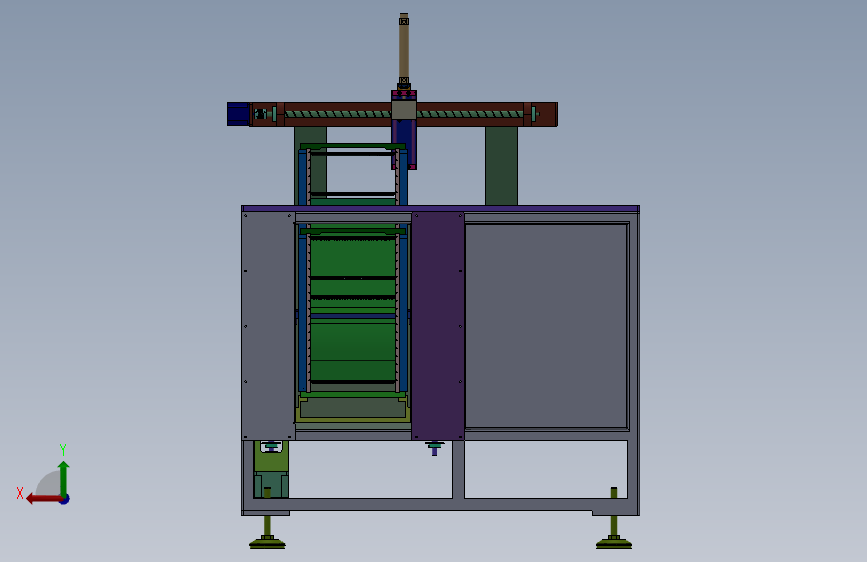Select the center post of lower frame
This screenshot has height=562, width=867.
[458, 469]
